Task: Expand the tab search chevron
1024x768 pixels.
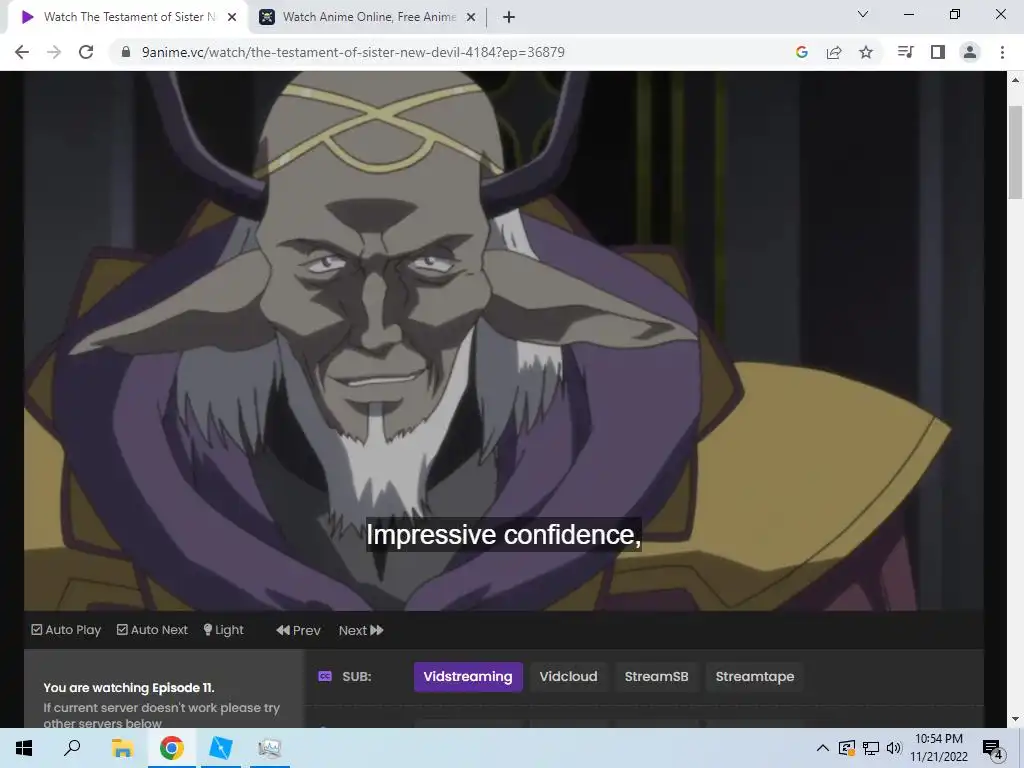Action: 863,14
